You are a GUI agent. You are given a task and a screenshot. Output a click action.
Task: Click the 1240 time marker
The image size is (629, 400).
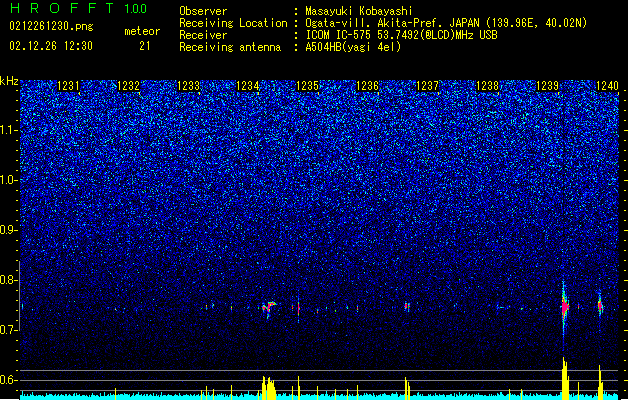(x=607, y=86)
